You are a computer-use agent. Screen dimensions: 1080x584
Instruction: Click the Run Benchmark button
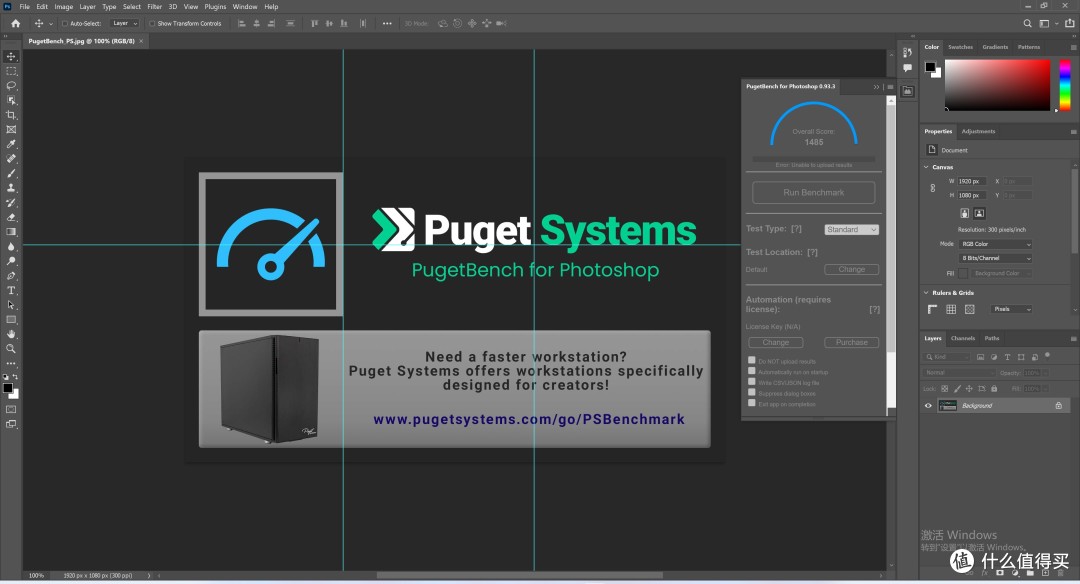[x=813, y=192]
